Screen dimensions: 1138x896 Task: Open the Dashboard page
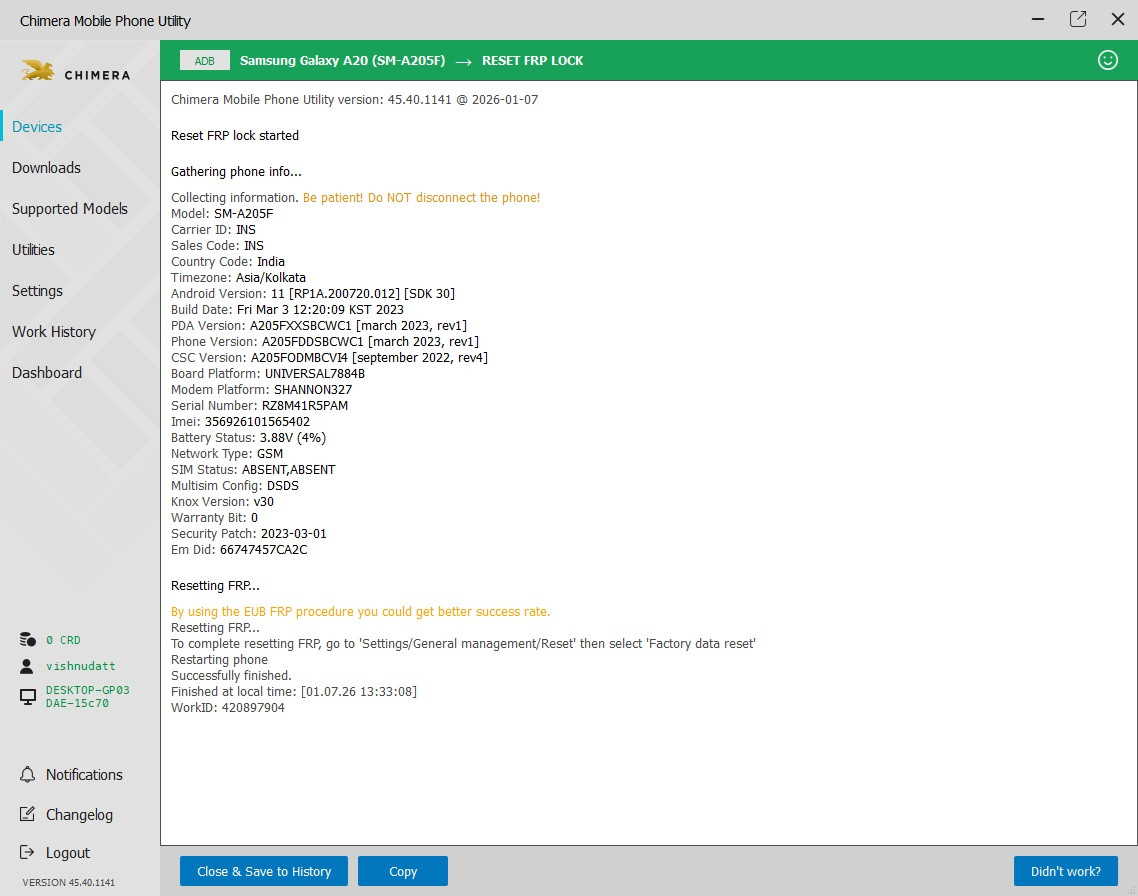point(46,373)
